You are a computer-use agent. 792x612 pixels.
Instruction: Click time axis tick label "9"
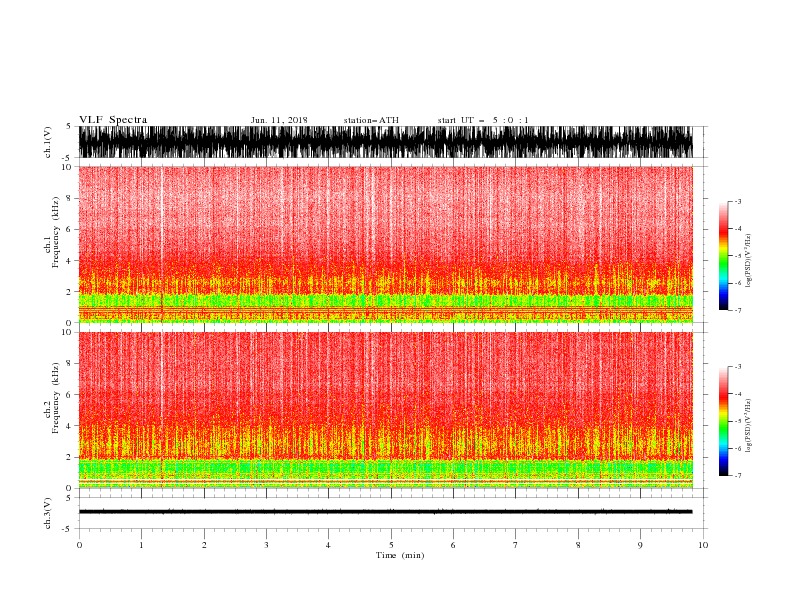[640, 545]
